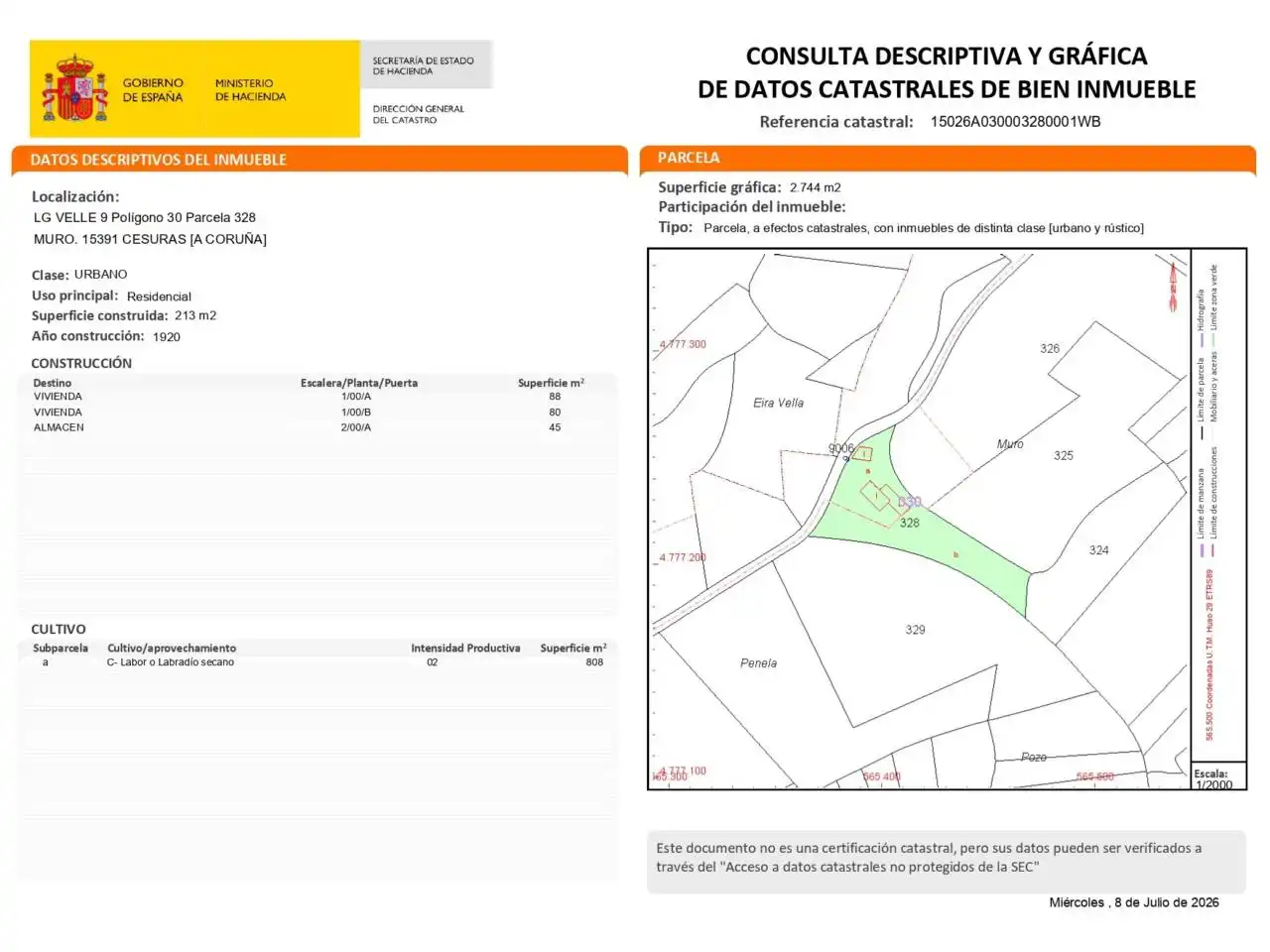Click the 'Pozo' place name on map
Viewport: 1270px width, 952px height.
point(1034,758)
